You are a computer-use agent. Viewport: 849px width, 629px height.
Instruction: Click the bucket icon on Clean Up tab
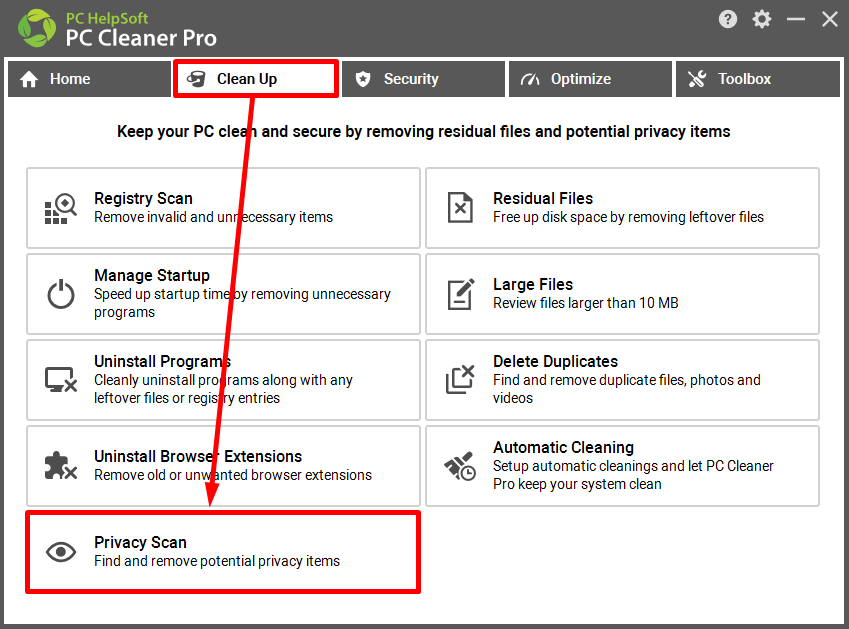coord(196,79)
